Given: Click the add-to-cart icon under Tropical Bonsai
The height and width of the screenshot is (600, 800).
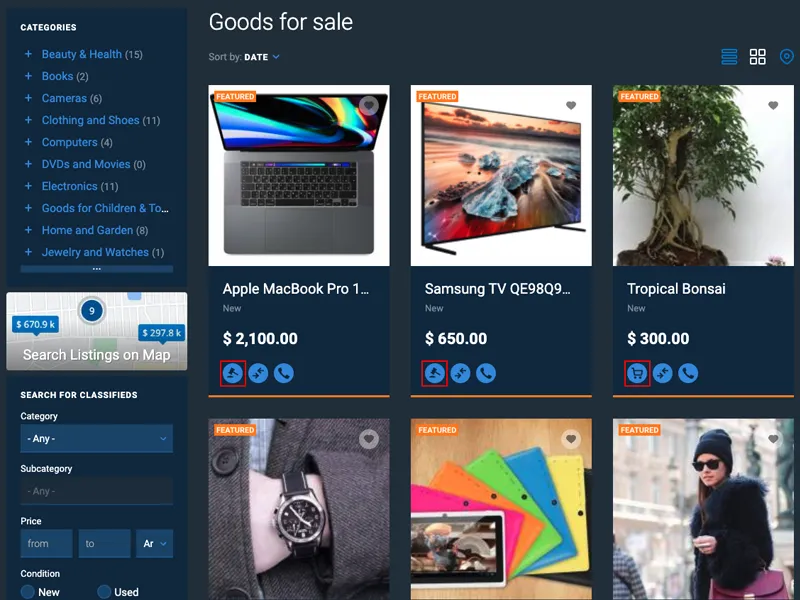Looking at the screenshot, I should (x=637, y=373).
